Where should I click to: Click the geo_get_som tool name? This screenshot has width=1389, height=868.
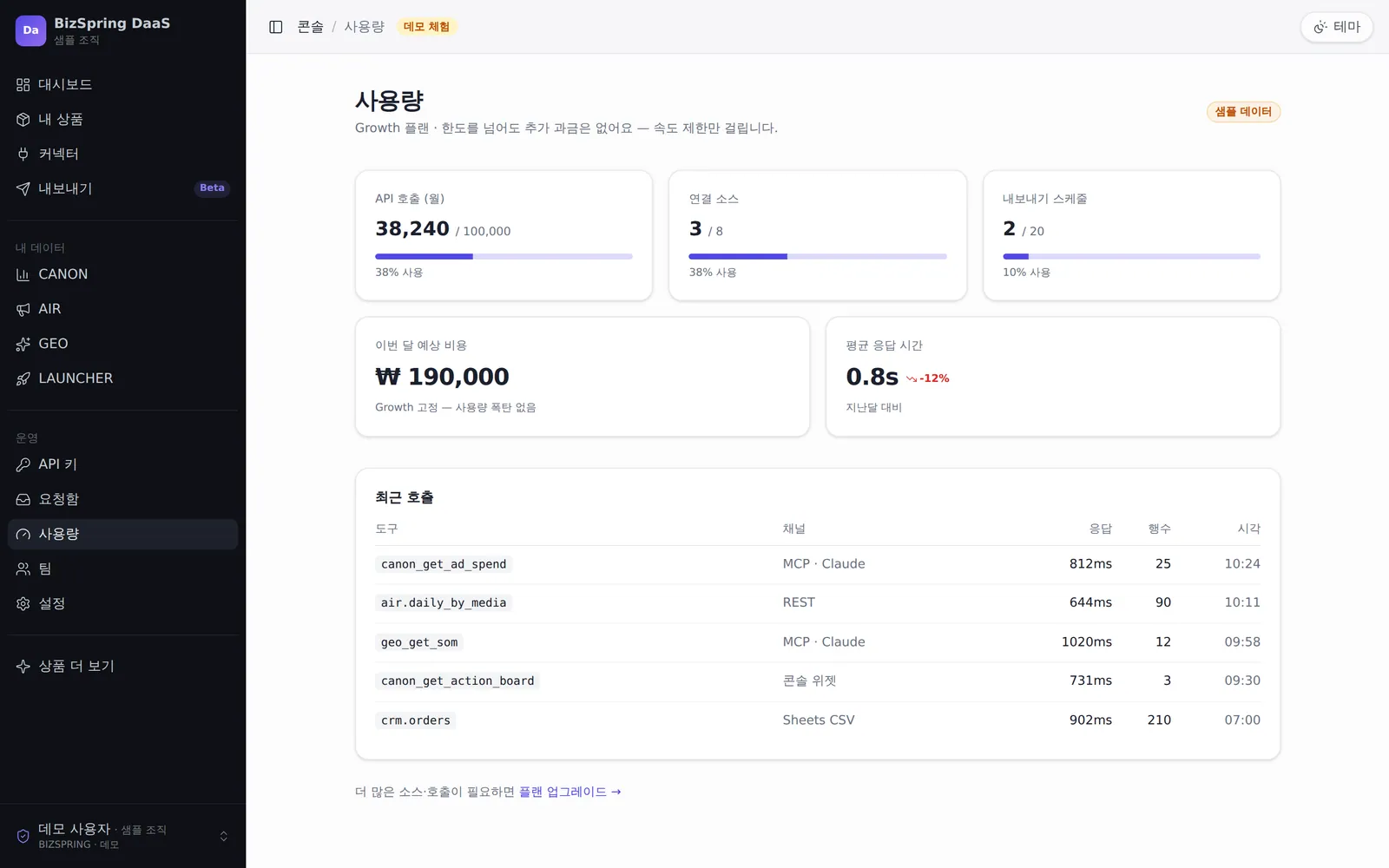(x=419, y=642)
